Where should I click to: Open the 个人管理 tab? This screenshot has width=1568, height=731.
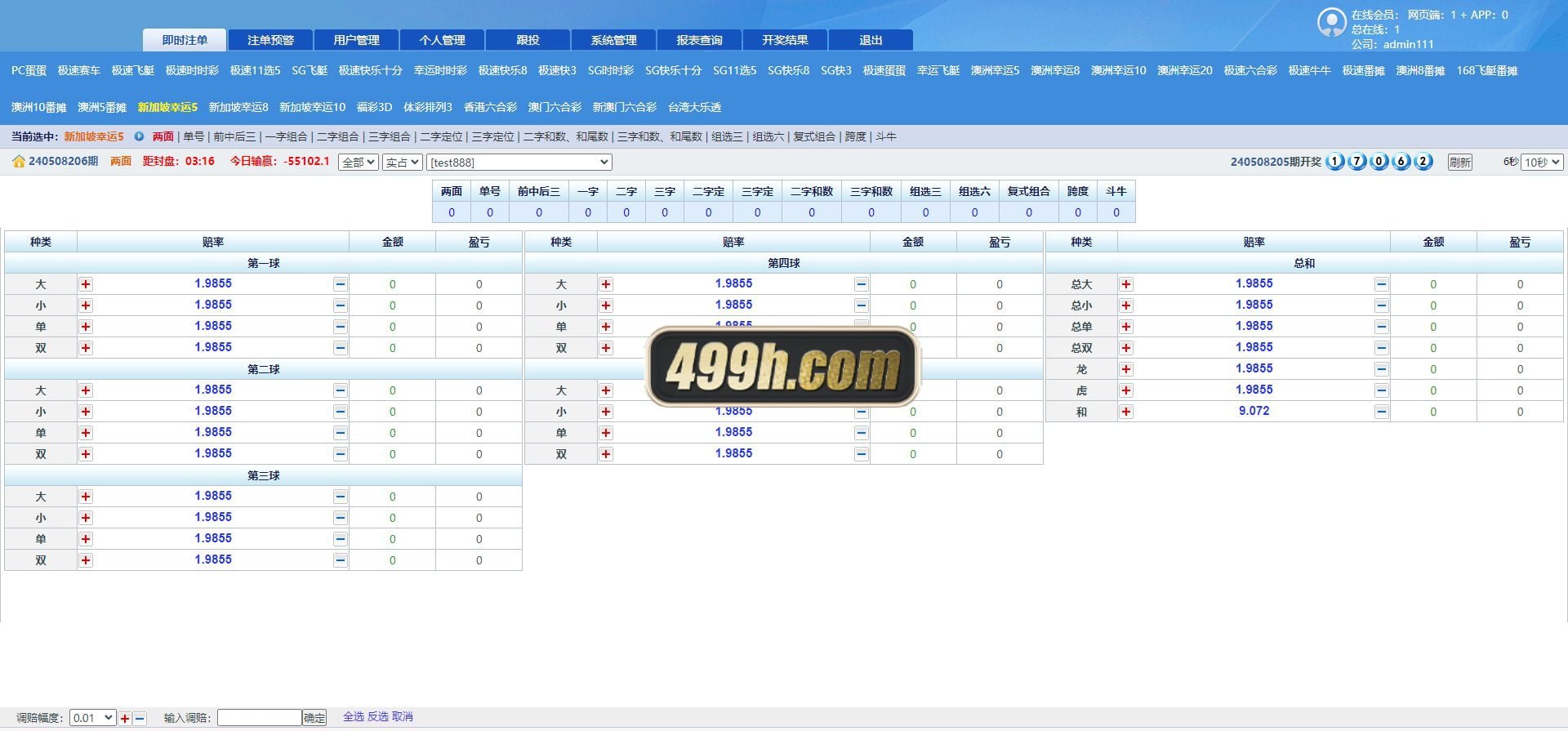442,40
